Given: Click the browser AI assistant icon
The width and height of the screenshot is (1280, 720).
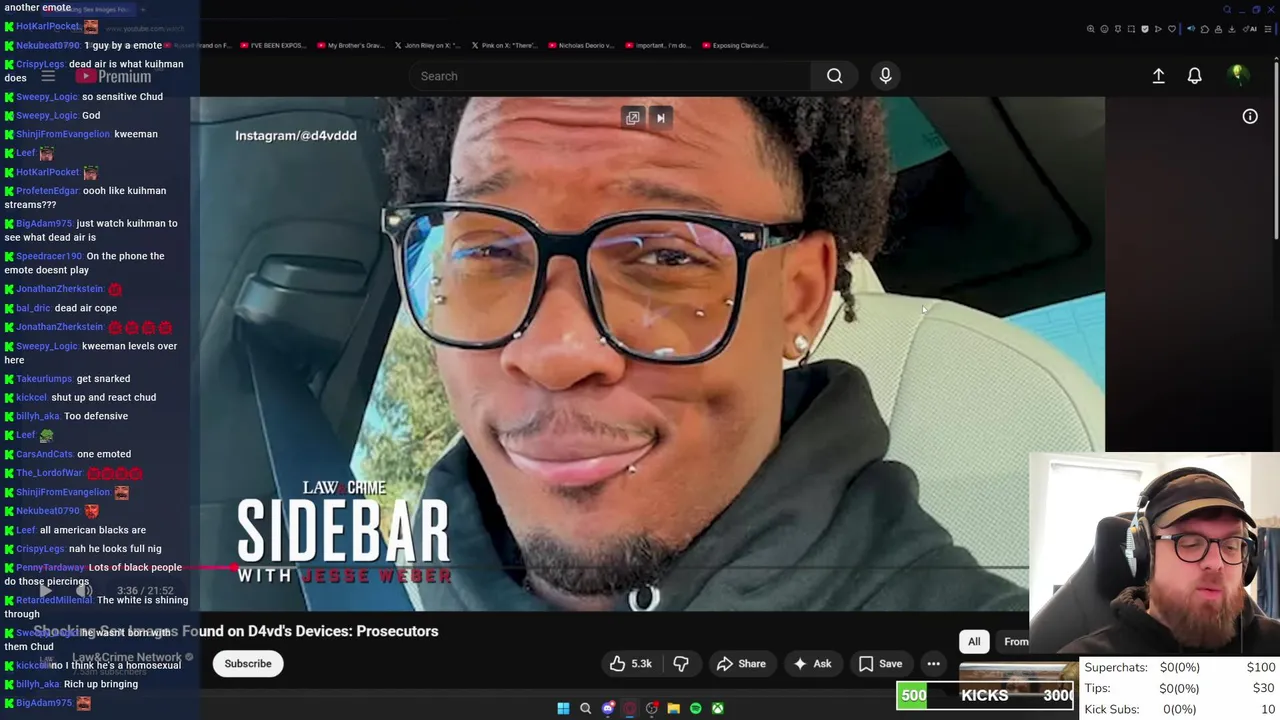Looking at the screenshot, I should tap(1250, 29).
